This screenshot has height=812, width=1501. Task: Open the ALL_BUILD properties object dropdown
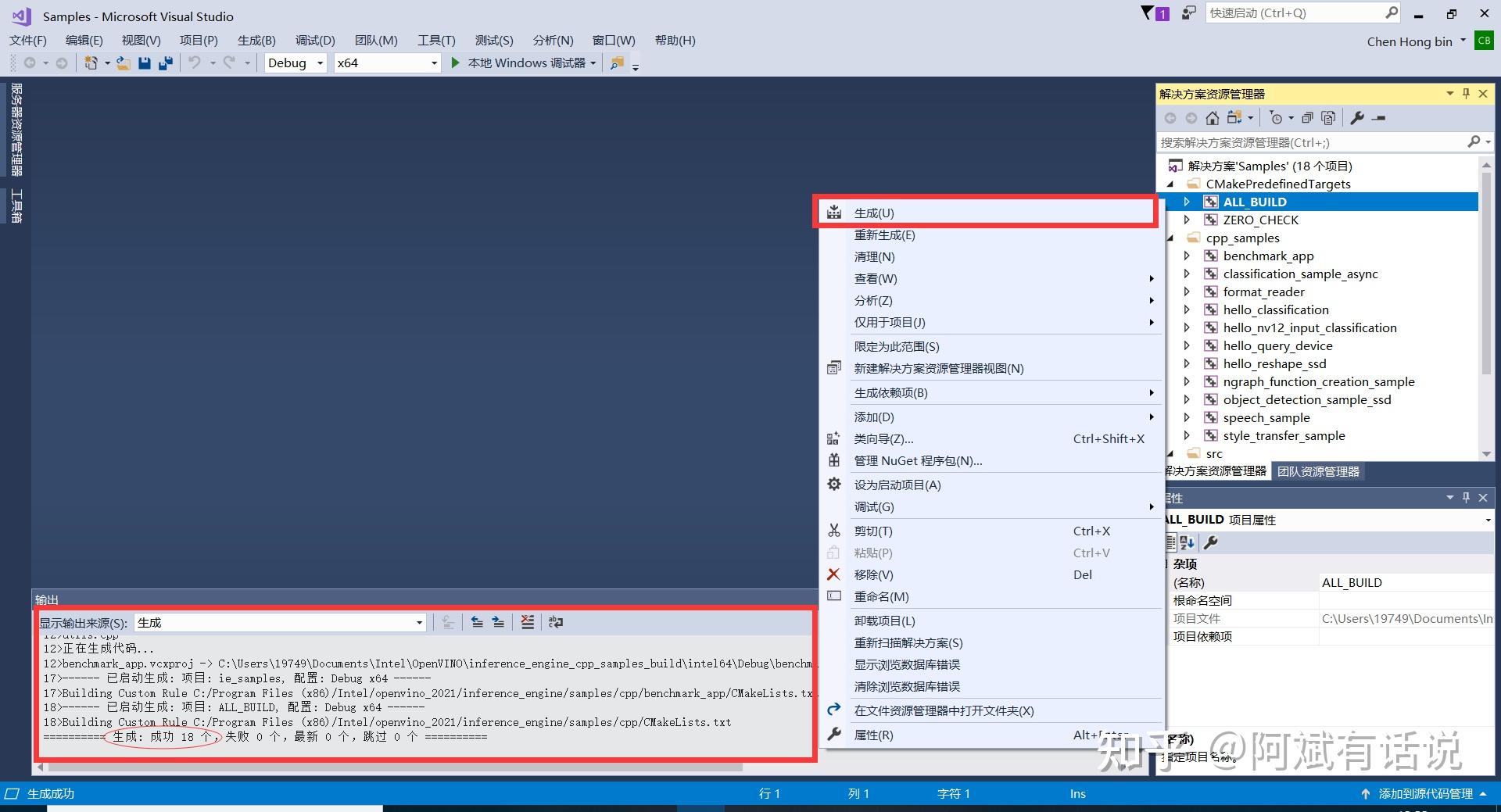click(1488, 520)
